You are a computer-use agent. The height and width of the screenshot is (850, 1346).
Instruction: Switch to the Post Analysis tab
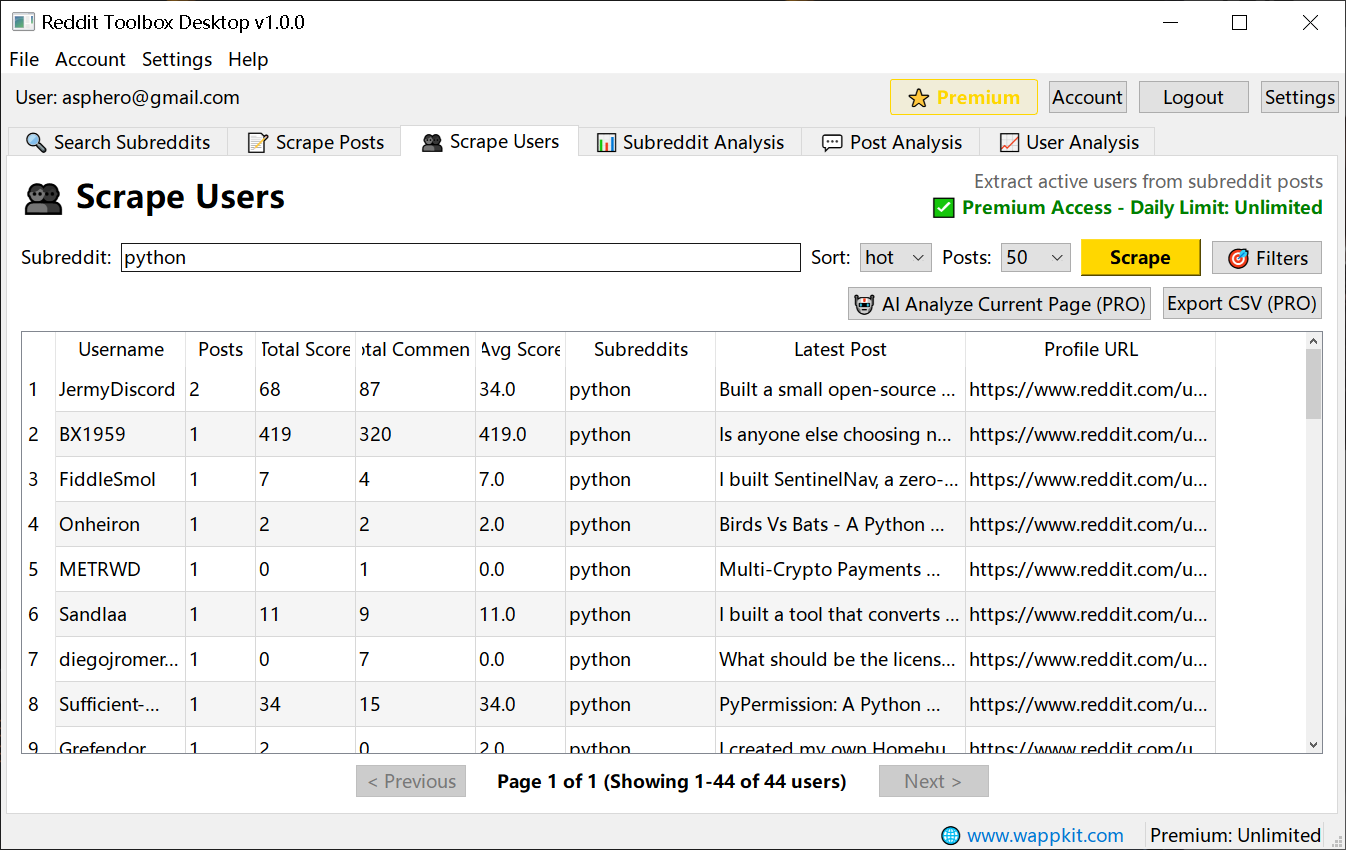coord(892,142)
